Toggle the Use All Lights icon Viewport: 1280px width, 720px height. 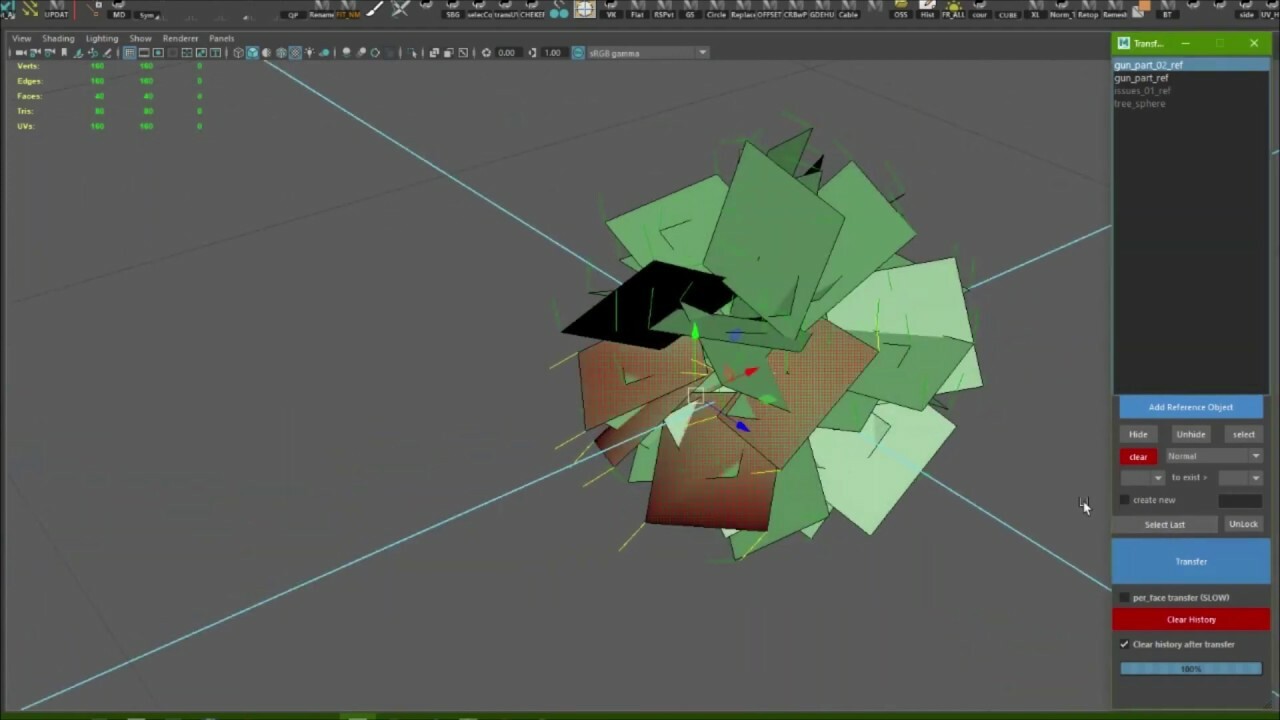309,53
